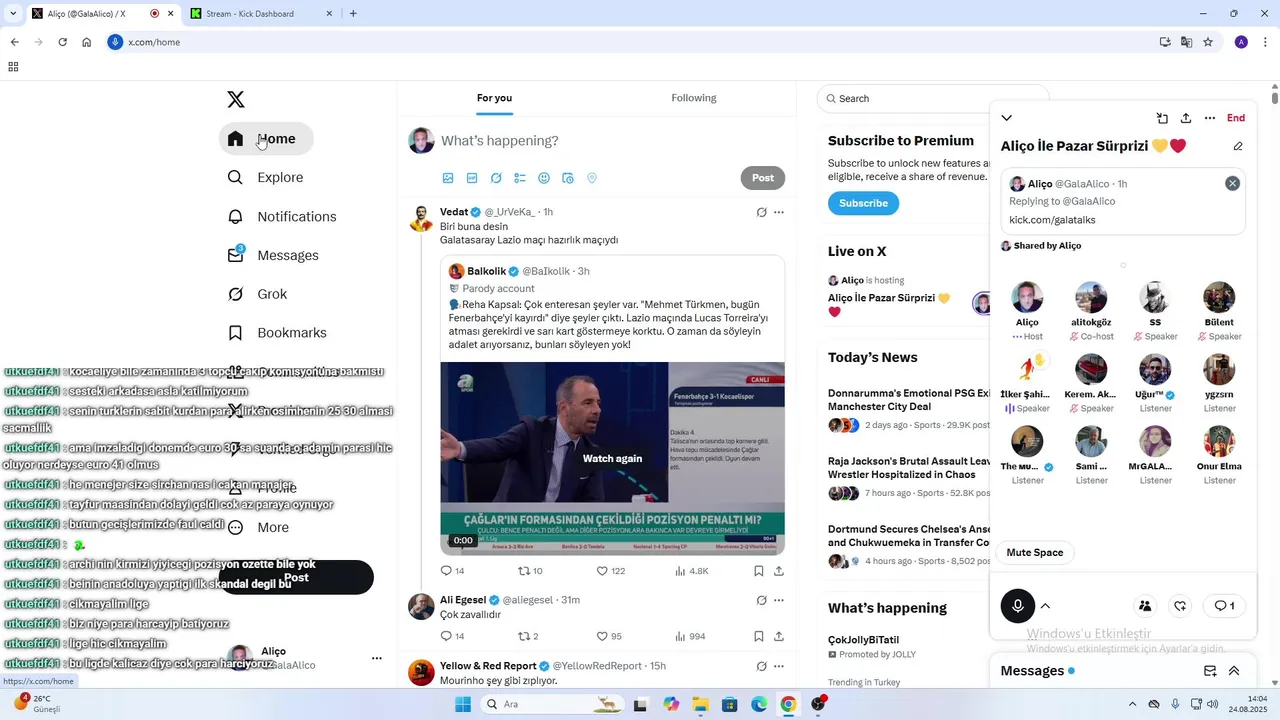Screen dimensions: 1280x720
Task: Add a GIF to new post
Action: pos(472,178)
